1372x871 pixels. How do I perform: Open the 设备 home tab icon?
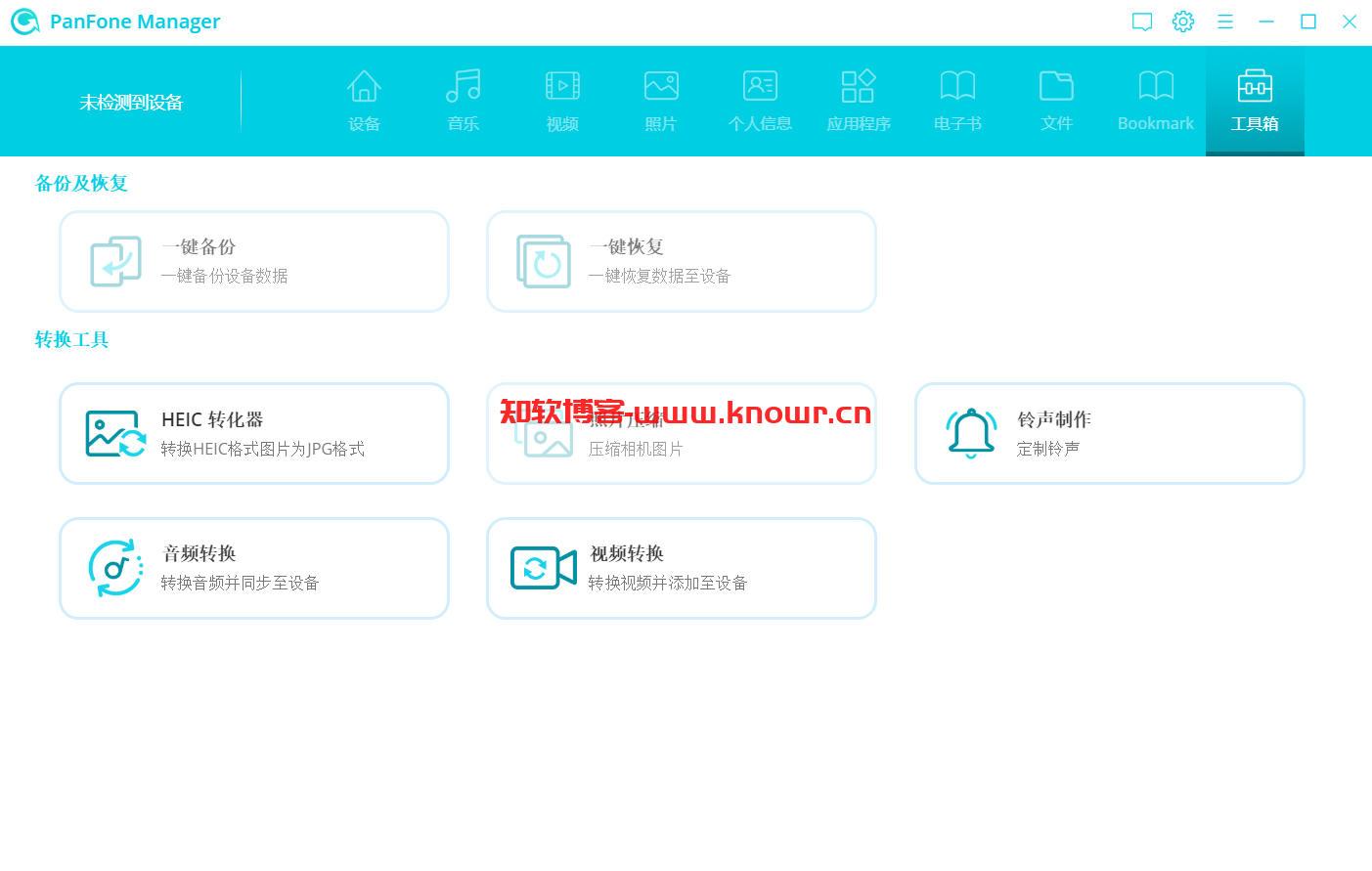tap(364, 86)
